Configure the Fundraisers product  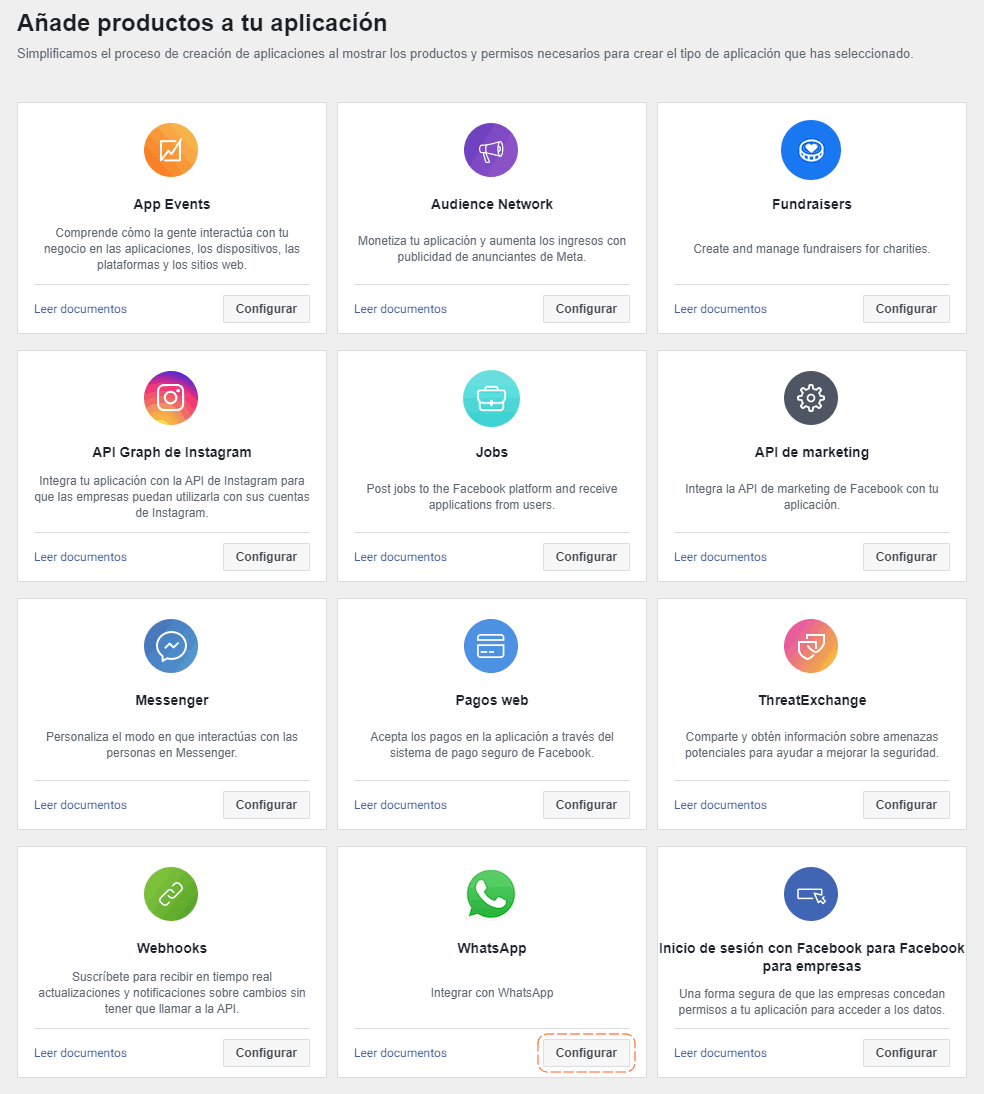[906, 309]
